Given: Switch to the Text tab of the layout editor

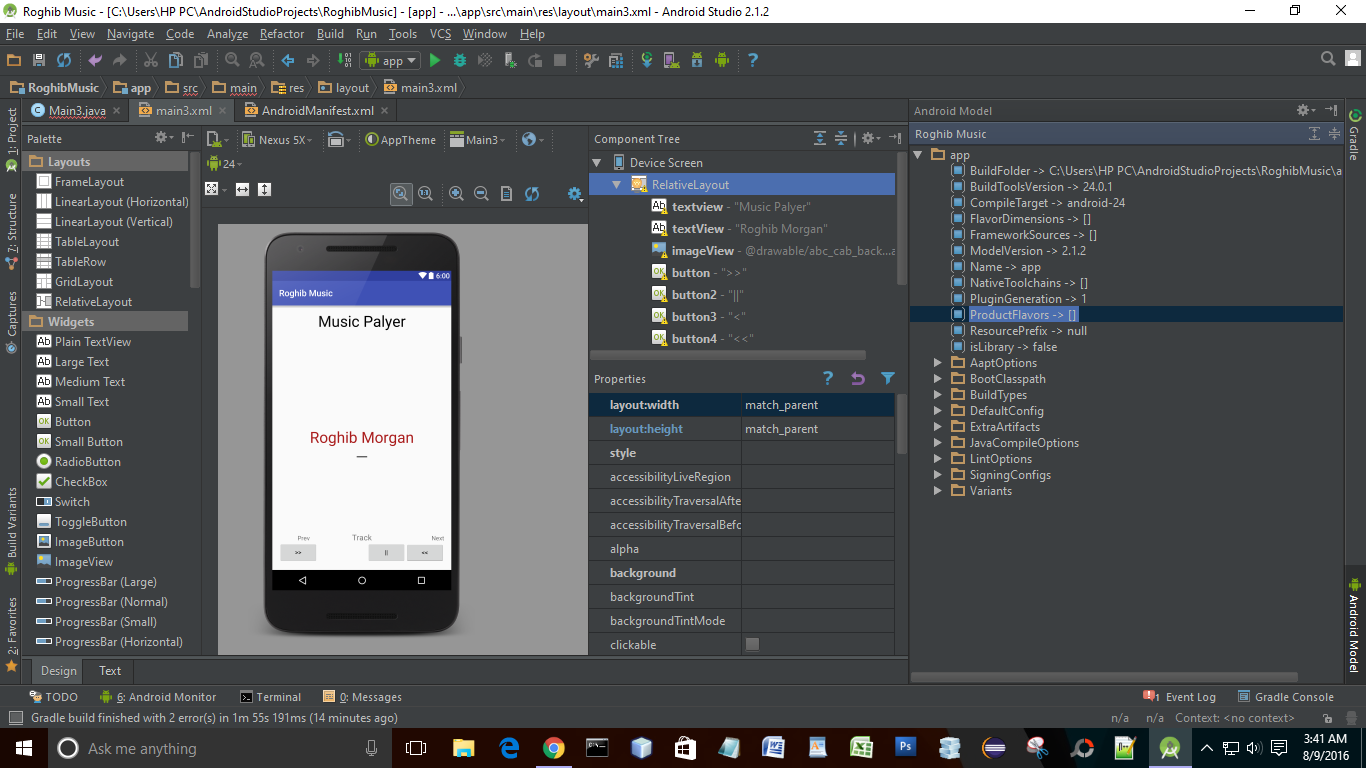Looking at the screenshot, I should [110, 671].
